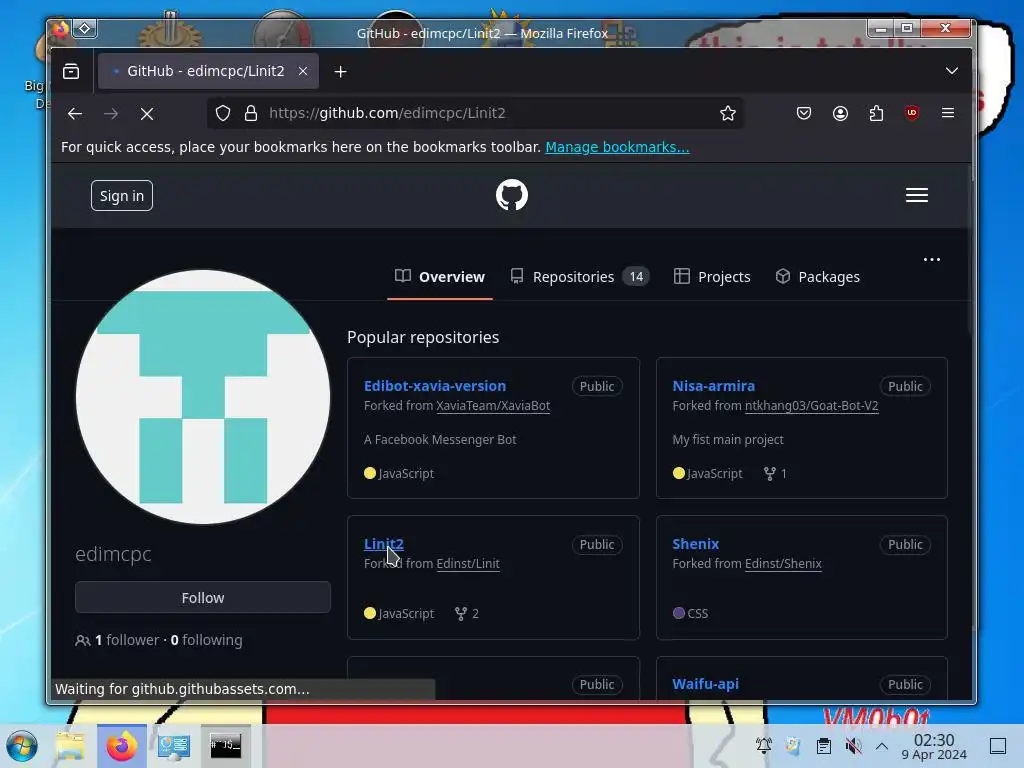Viewport: 1024px width, 768px height.
Task: Click the browser forward arrow
Action: 111,114
